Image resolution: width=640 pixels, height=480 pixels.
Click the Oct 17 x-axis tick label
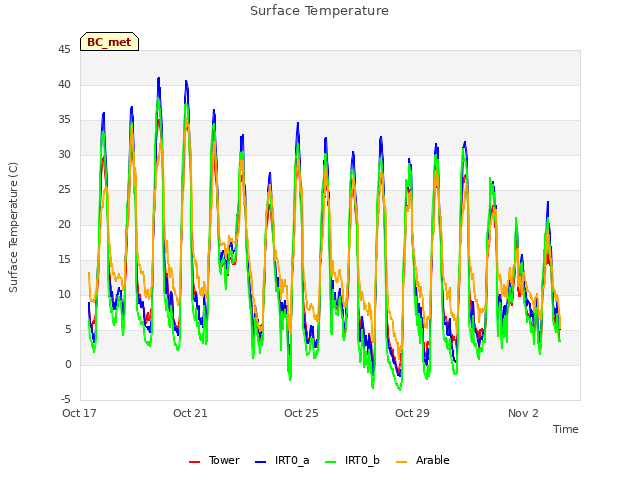[79, 413]
